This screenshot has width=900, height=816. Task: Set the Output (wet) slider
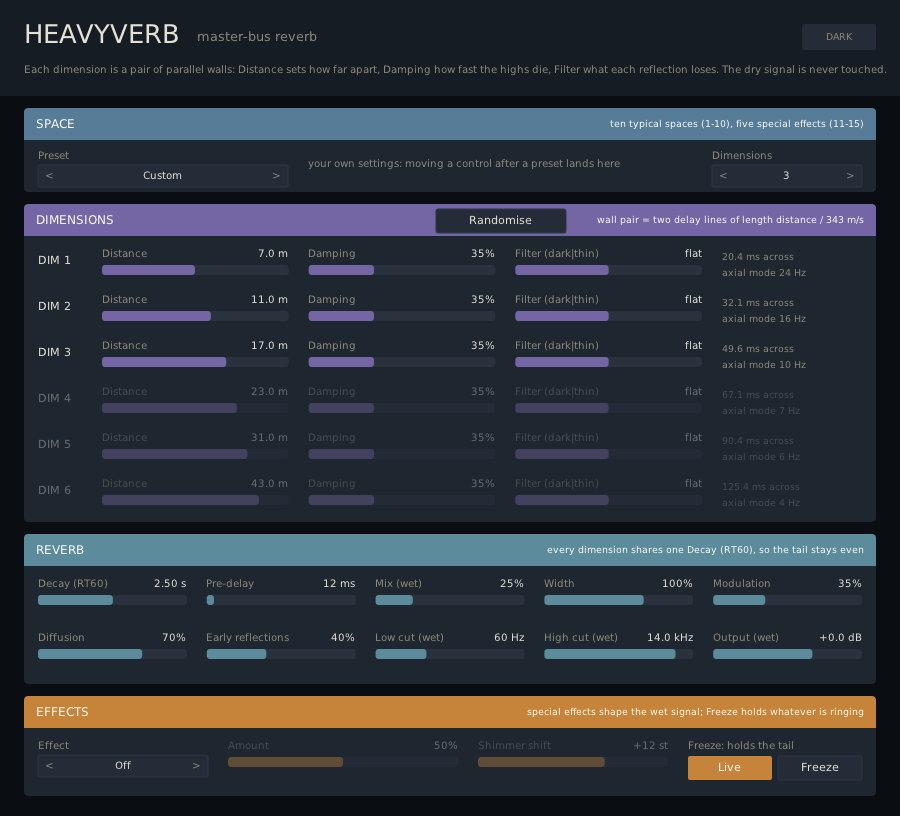788,654
